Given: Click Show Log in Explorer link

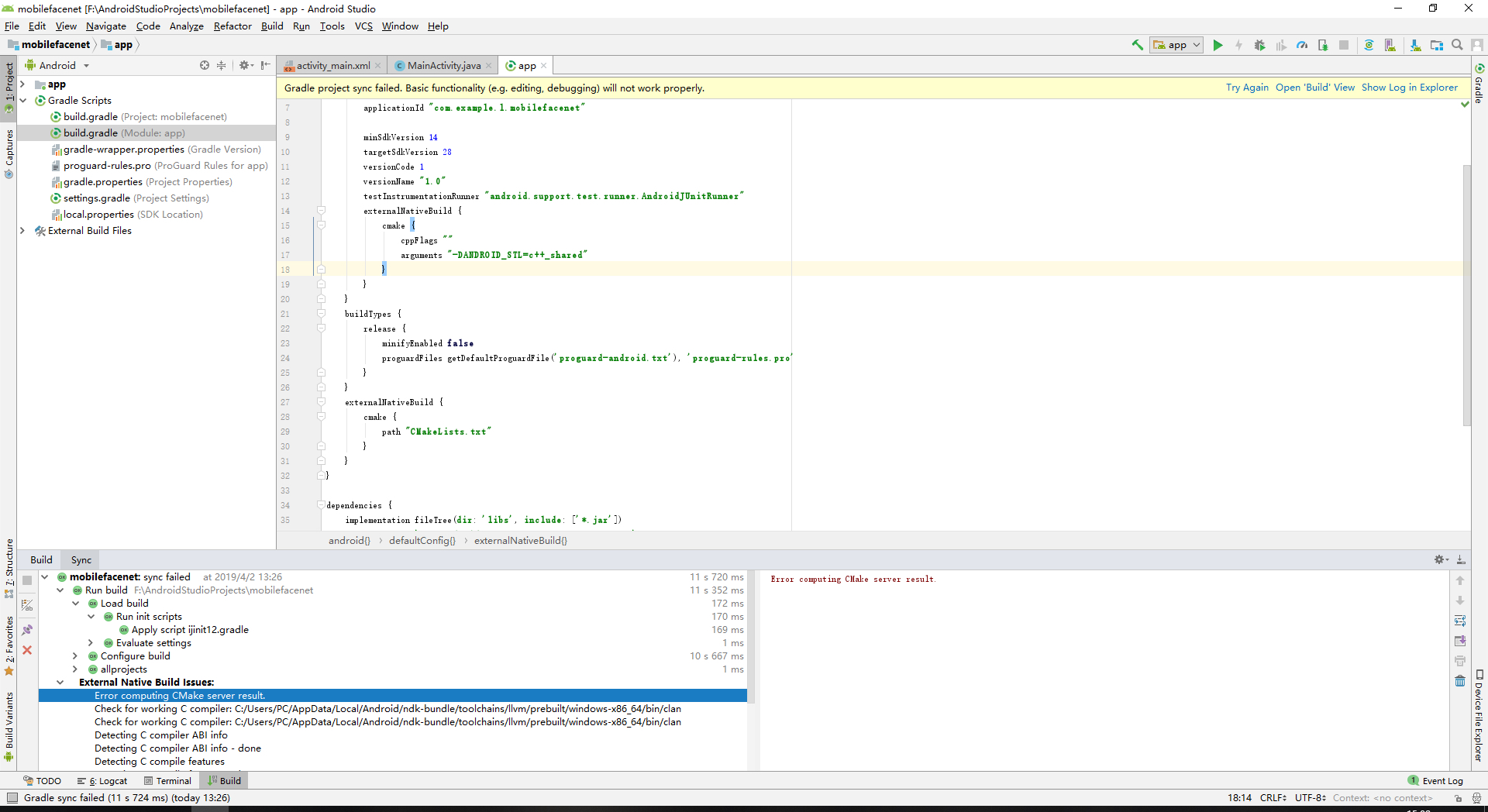Looking at the screenshot, I should pyautogui.click(x=1409, y=88).
